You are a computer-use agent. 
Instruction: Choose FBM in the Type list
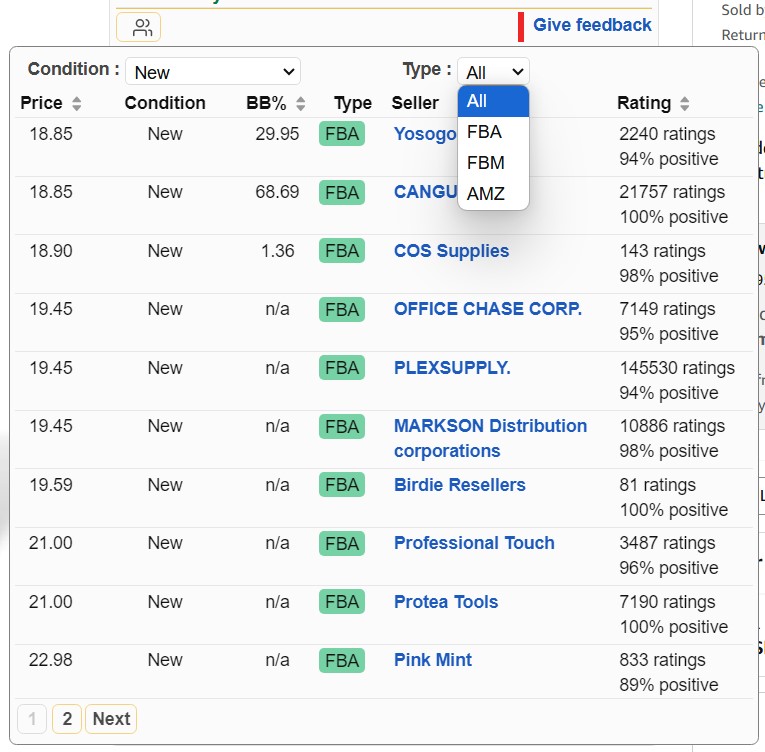[x=493, y=163]
